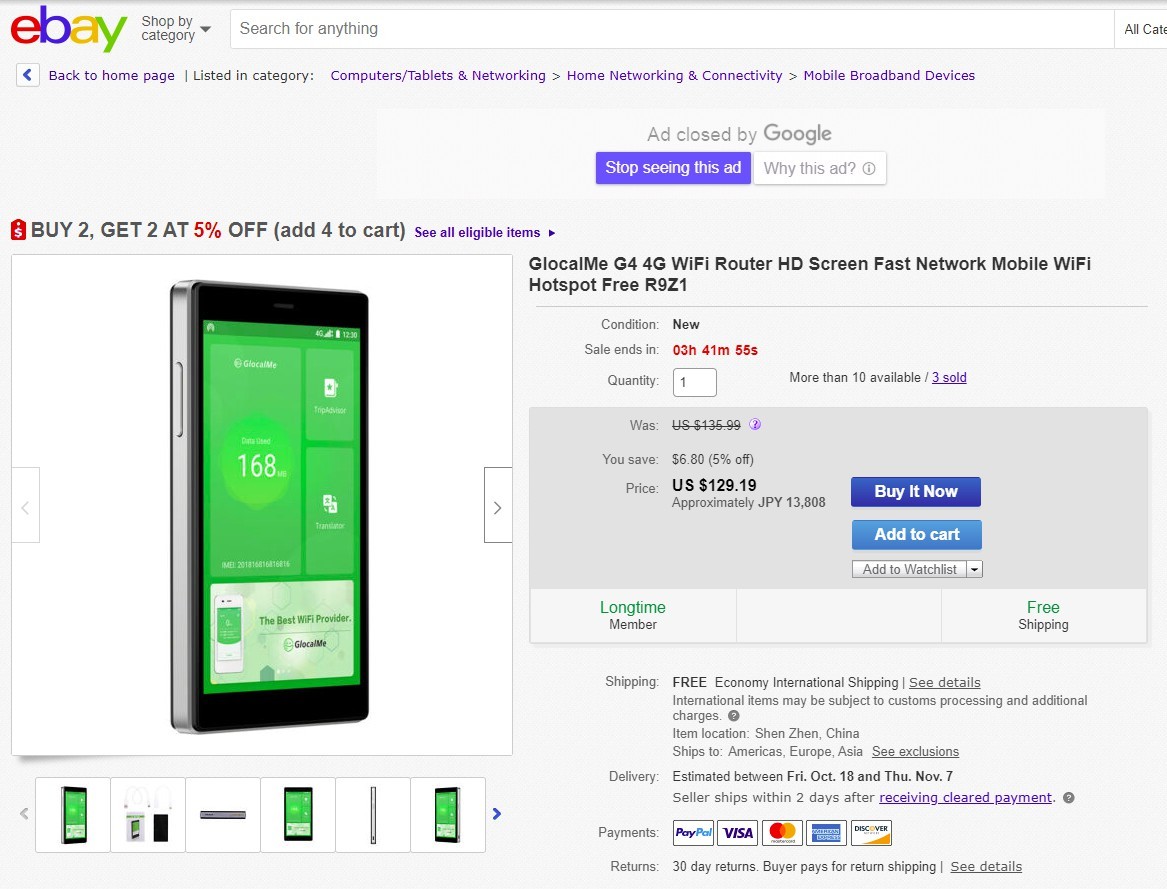The height and width of the screenshot is (889, 1167).
Task: Click the back arrow icon beside home page
Action: click(x=28, y=75)
